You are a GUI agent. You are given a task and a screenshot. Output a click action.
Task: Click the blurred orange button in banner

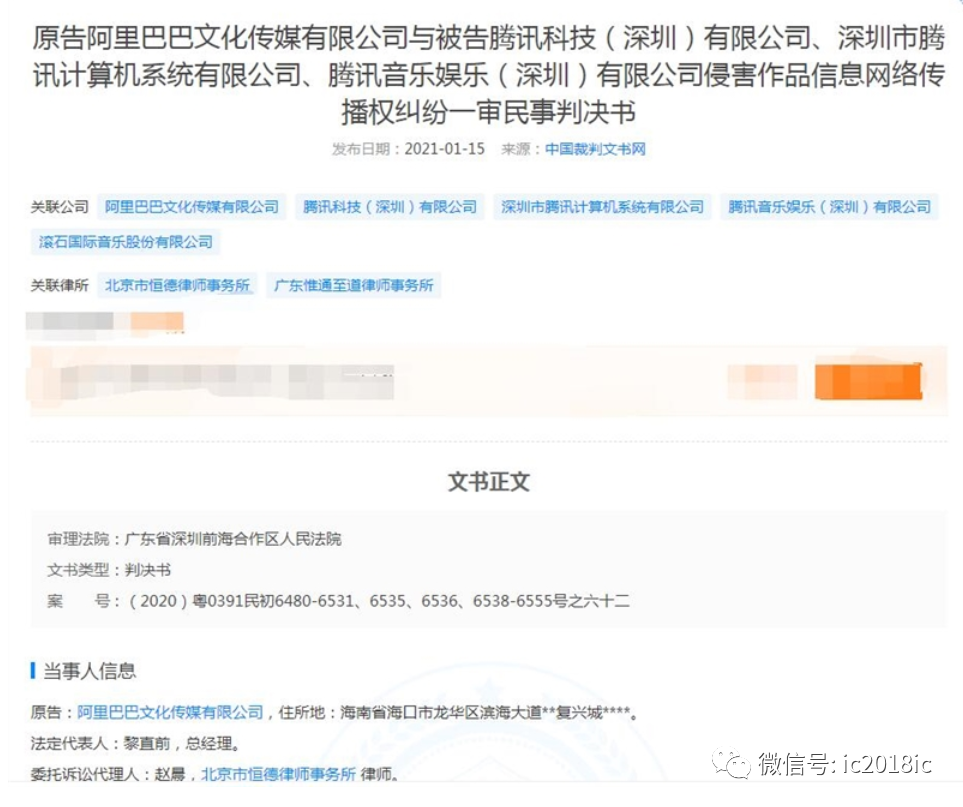pyautogui.click(x=868, y=381)
